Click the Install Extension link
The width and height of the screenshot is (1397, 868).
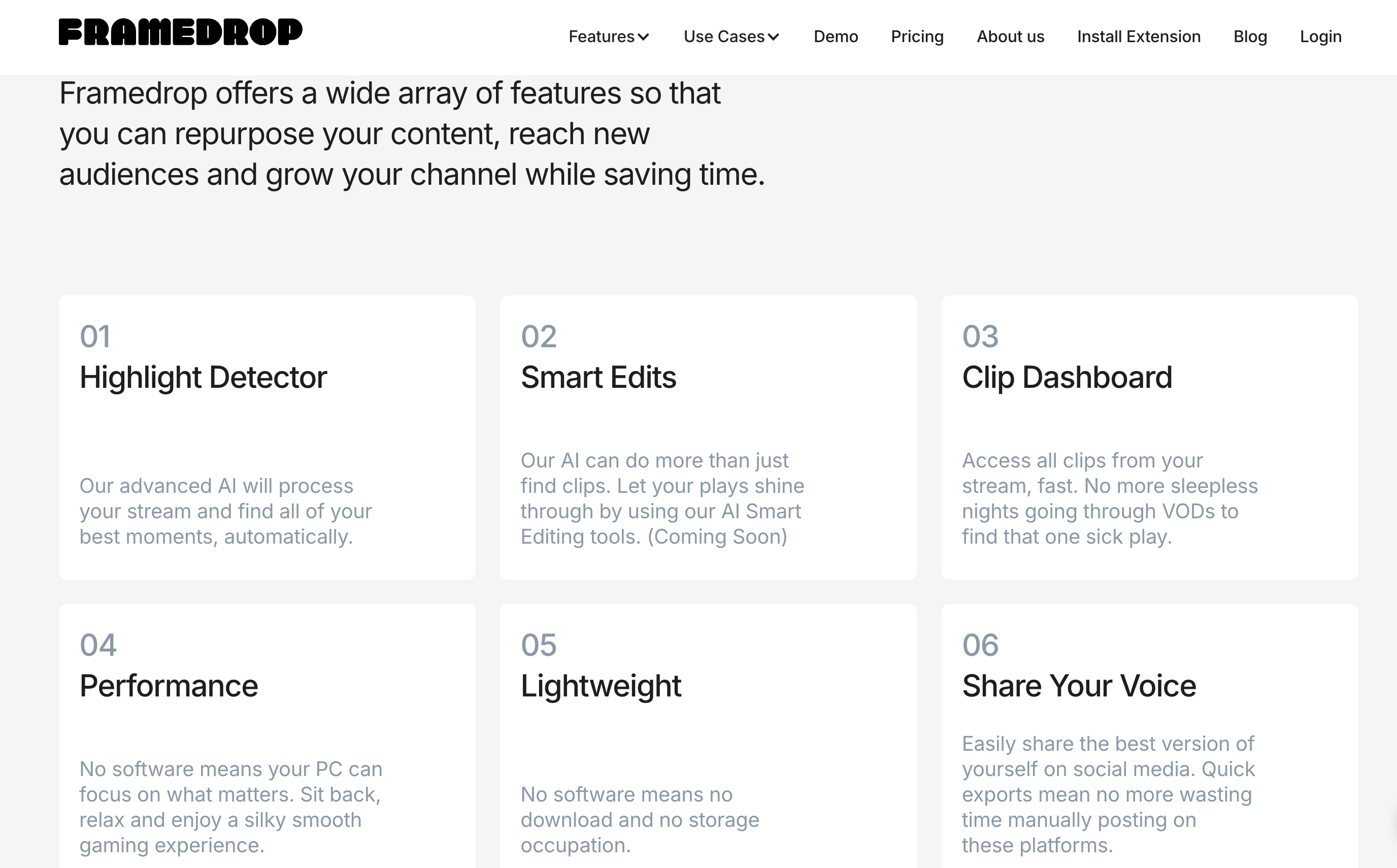[x=1139, y=37]
